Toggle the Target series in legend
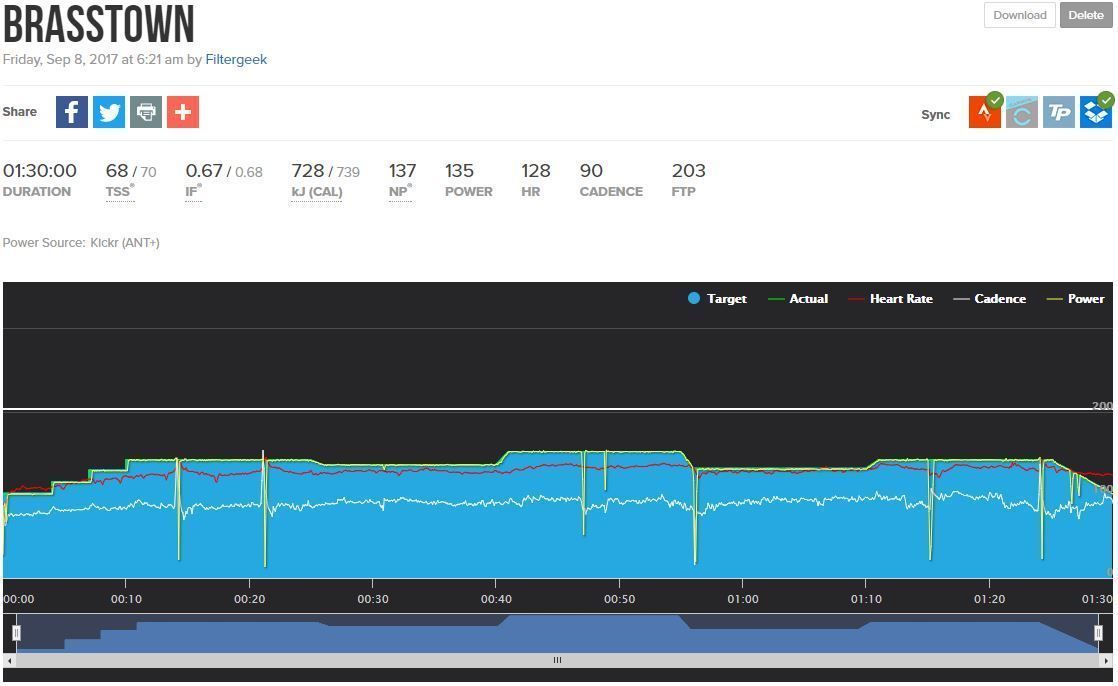Image resolution: width=1118 pixels, height=686 pixels. pos(717,299)
